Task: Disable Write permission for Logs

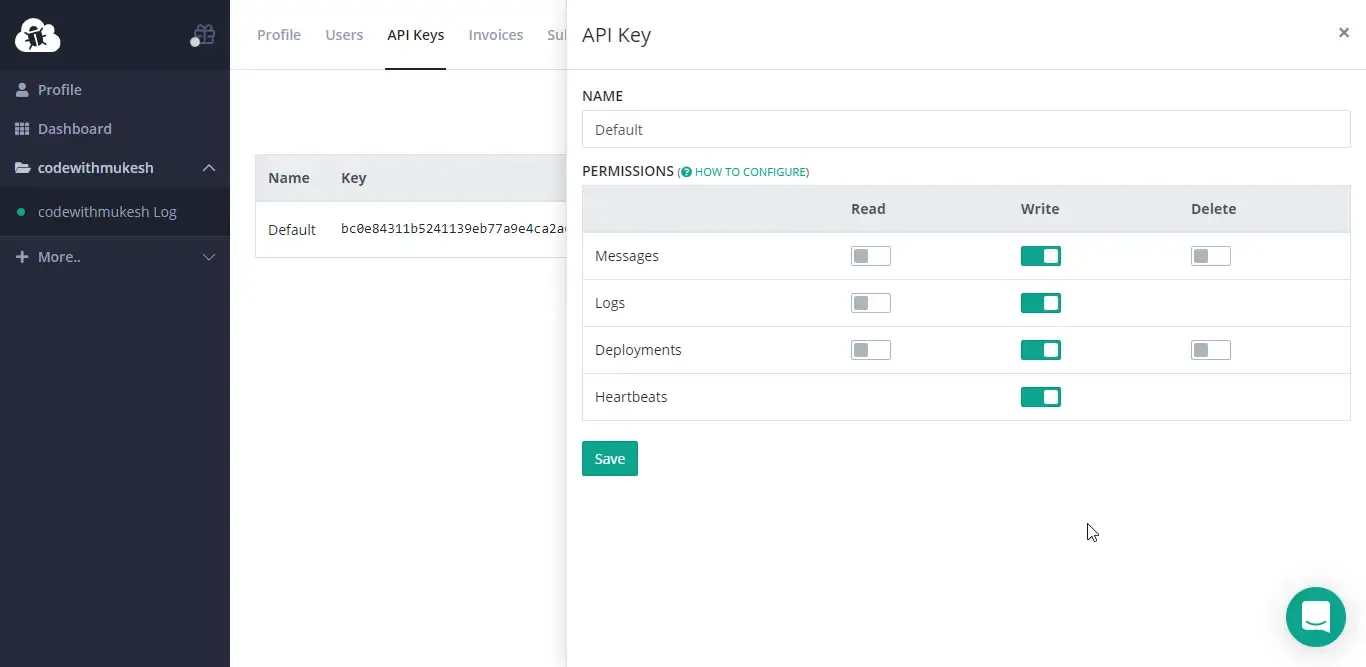Action: [x=1040, y=302]
